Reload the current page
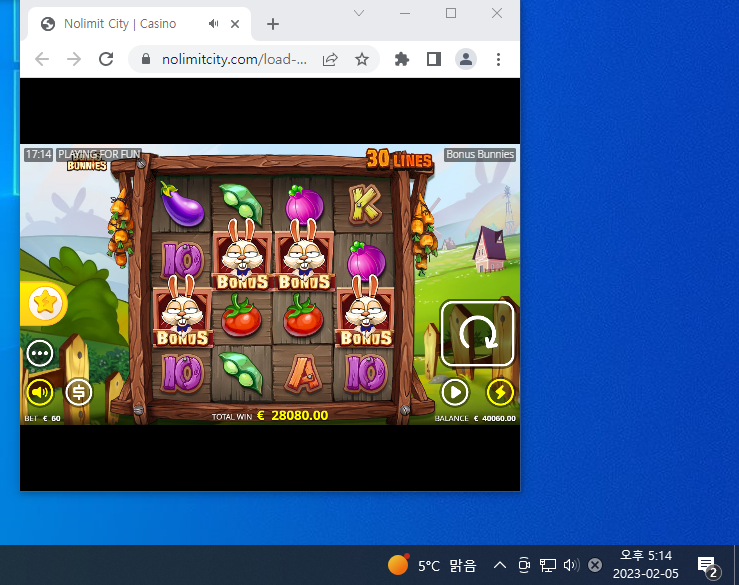The width and height of the screenshot is (739, 585). click(x=106, y=59)
